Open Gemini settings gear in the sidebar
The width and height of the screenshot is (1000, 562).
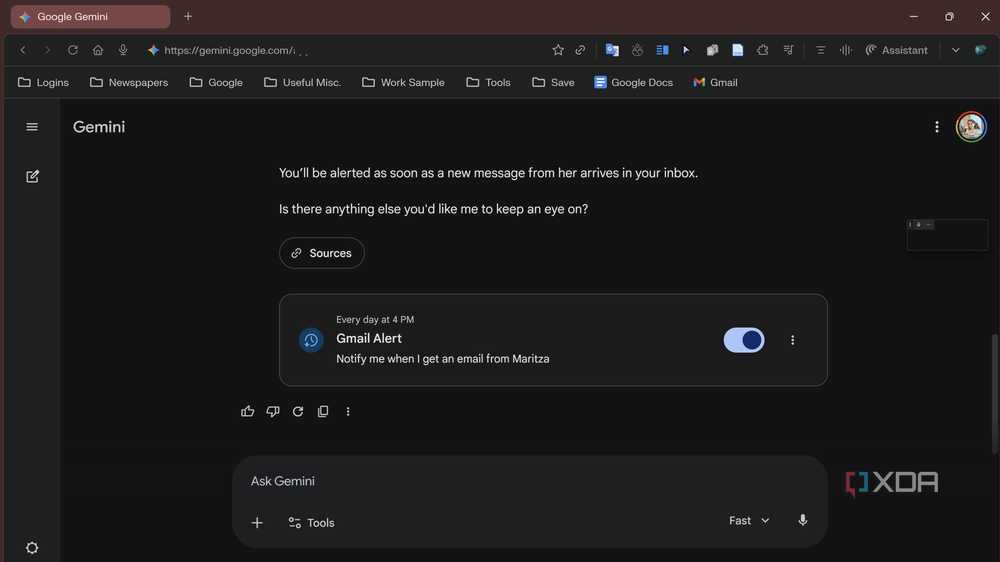pos(32,548)
